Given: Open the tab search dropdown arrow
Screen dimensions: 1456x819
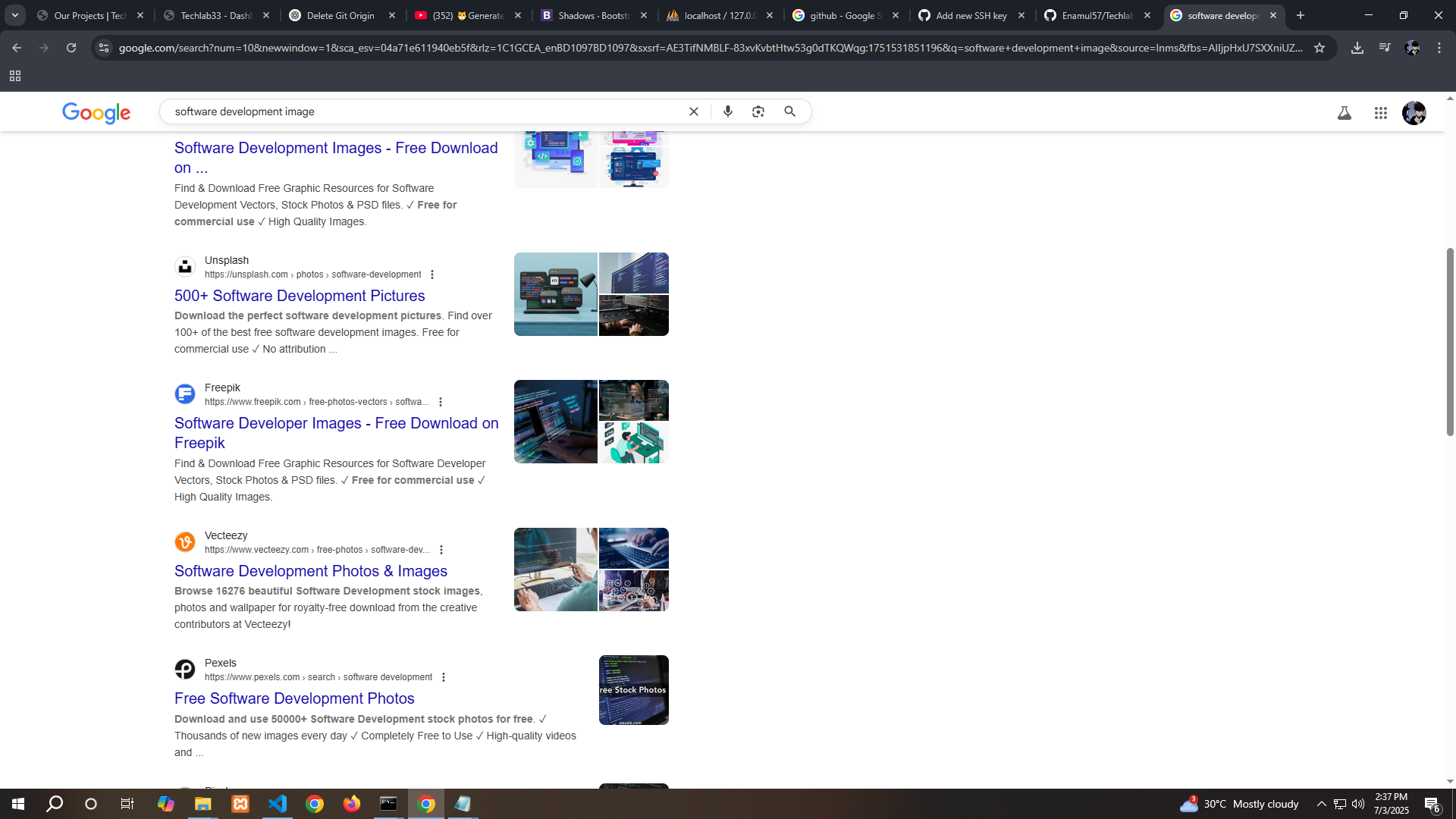Looking at the screenshot, I should point(15,15).
